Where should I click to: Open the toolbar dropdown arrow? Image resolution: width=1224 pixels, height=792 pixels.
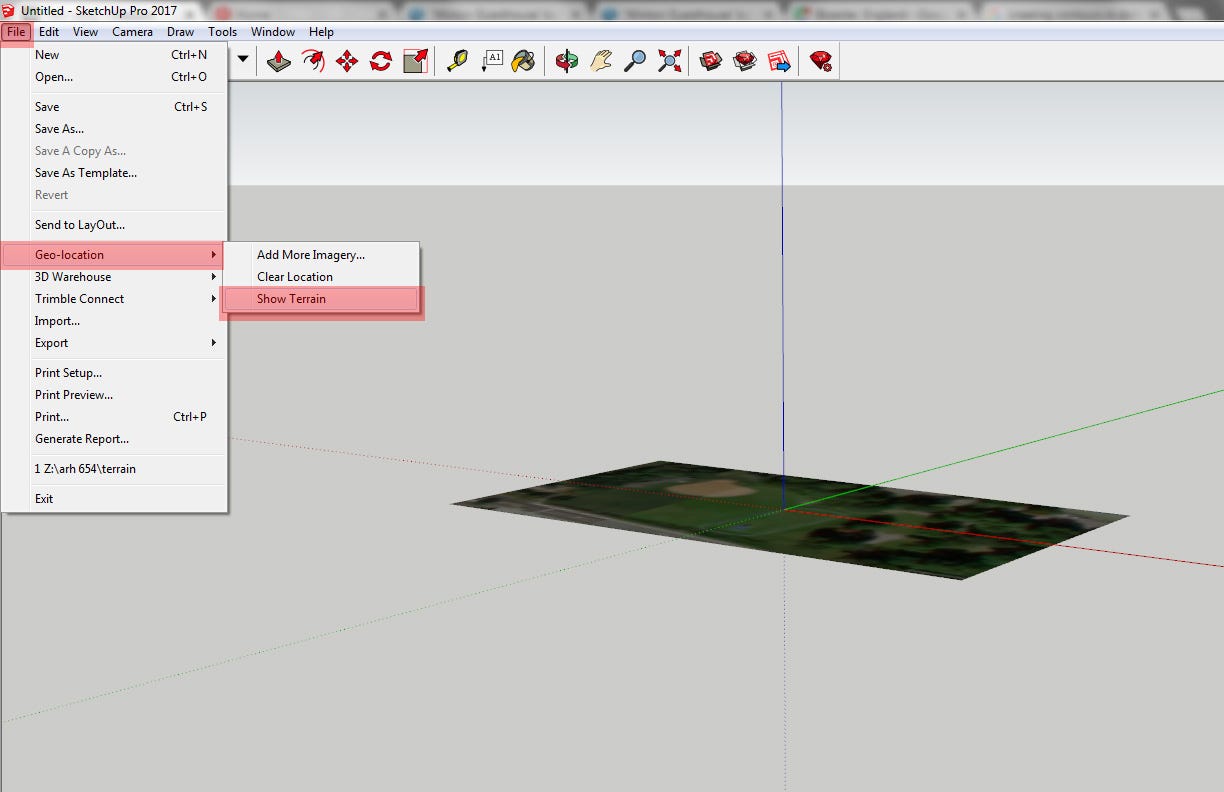tap(243, 60)
